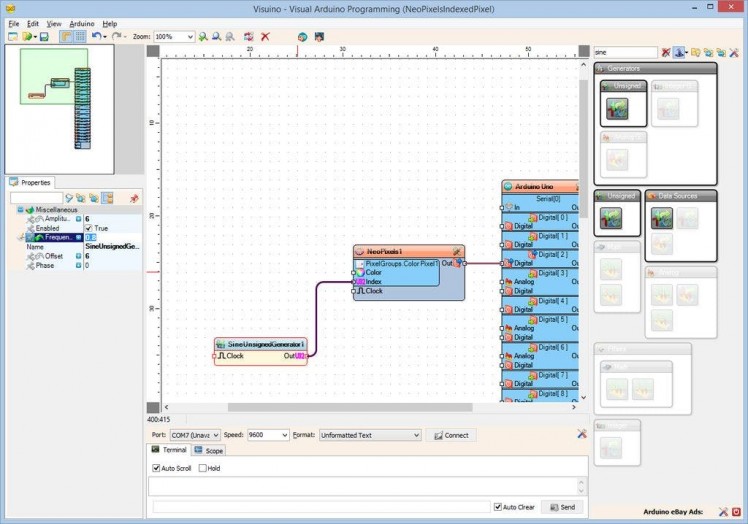Enable the Hold checkbox
748x524 pixels.
(201, 468)
